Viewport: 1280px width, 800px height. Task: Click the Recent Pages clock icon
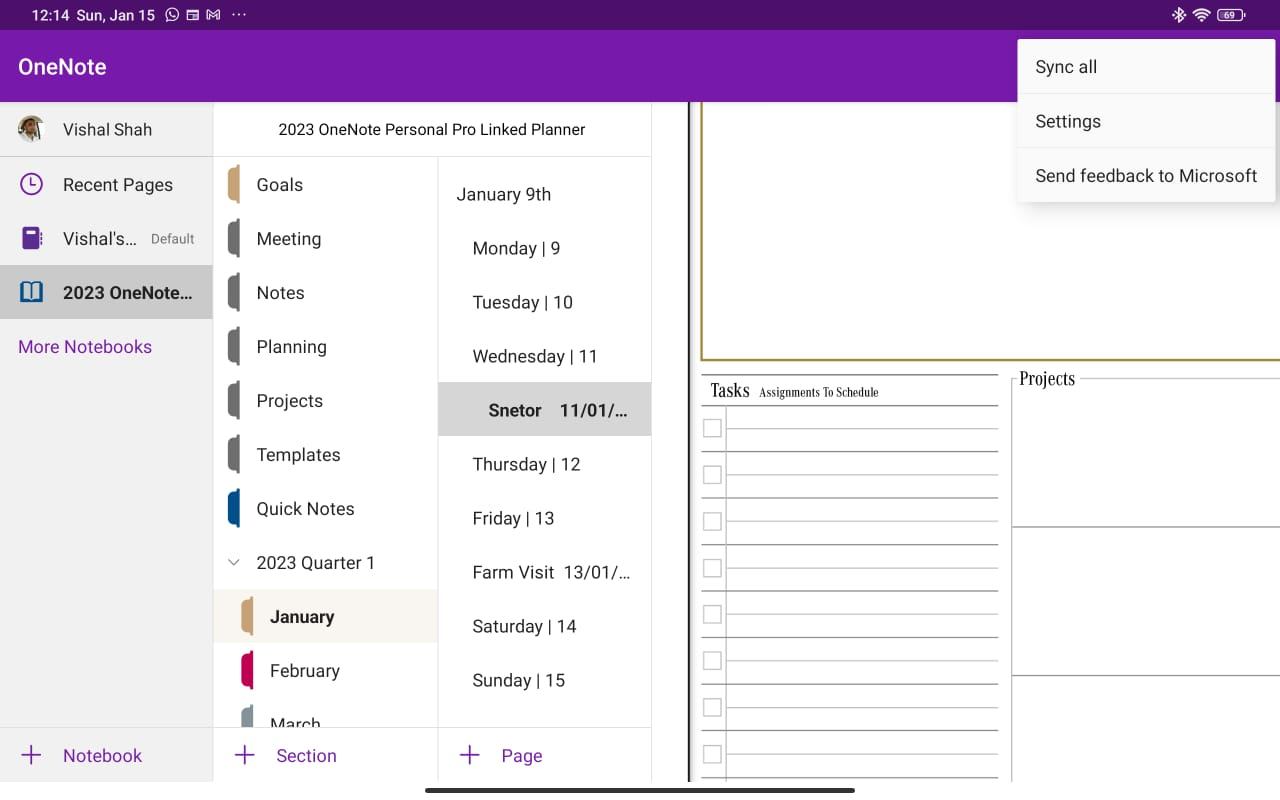31,184
